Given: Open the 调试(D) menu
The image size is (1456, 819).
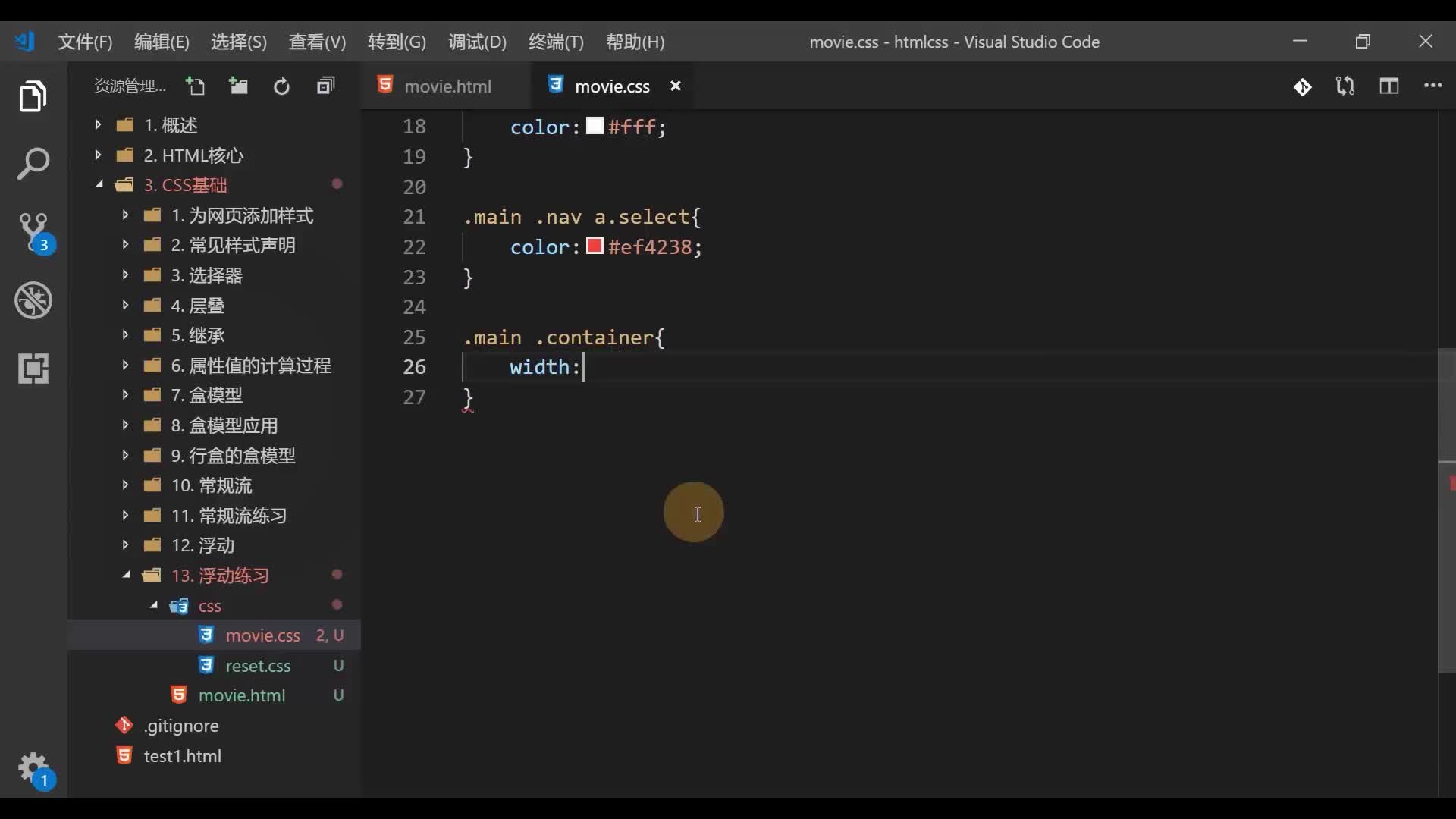Looking at the screenshot, I should tap(477, 42).
